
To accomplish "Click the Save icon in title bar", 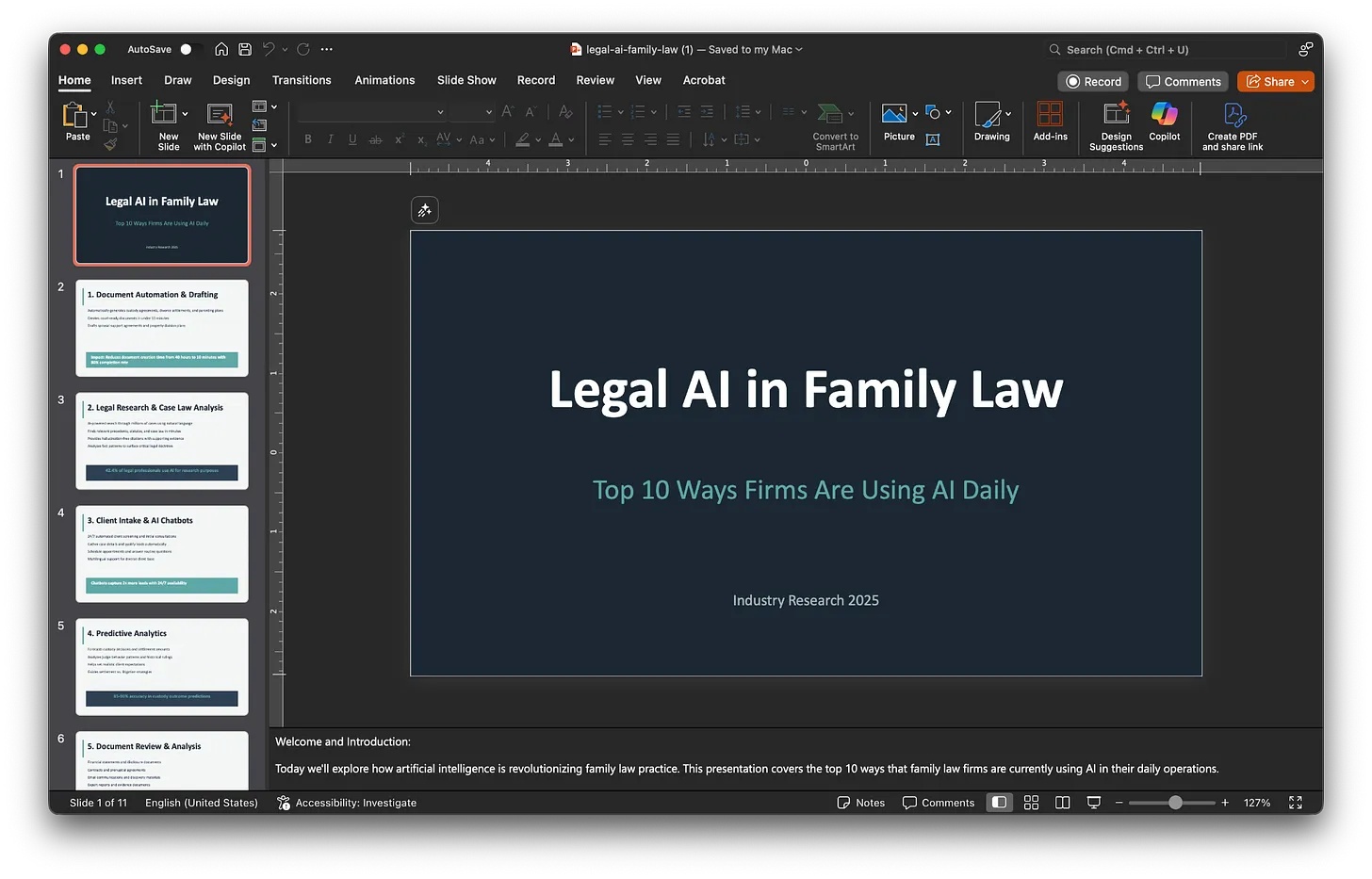I will [245, 49].
